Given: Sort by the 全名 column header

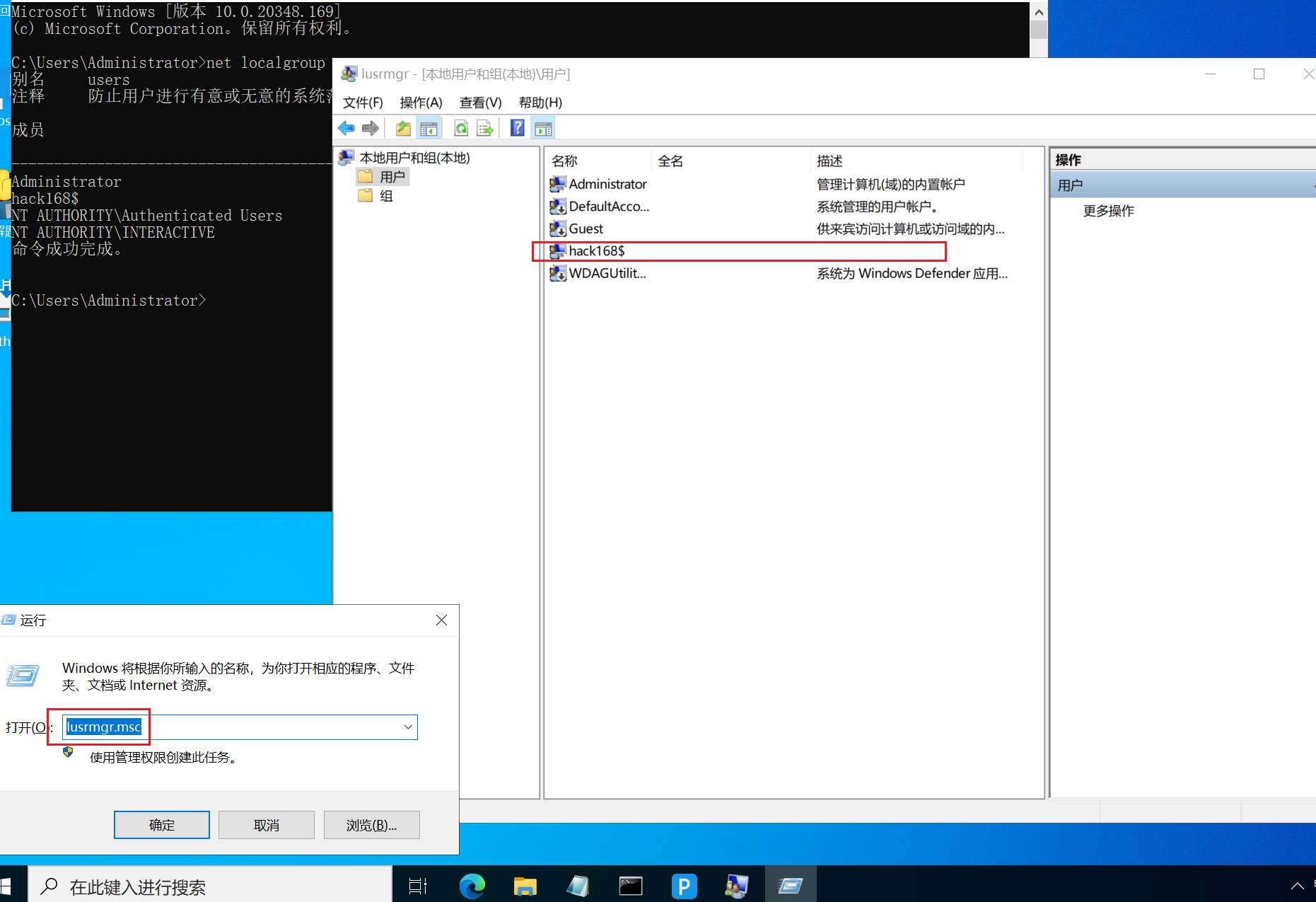Looking at the screenshot, I should click(x=730, y=161).
